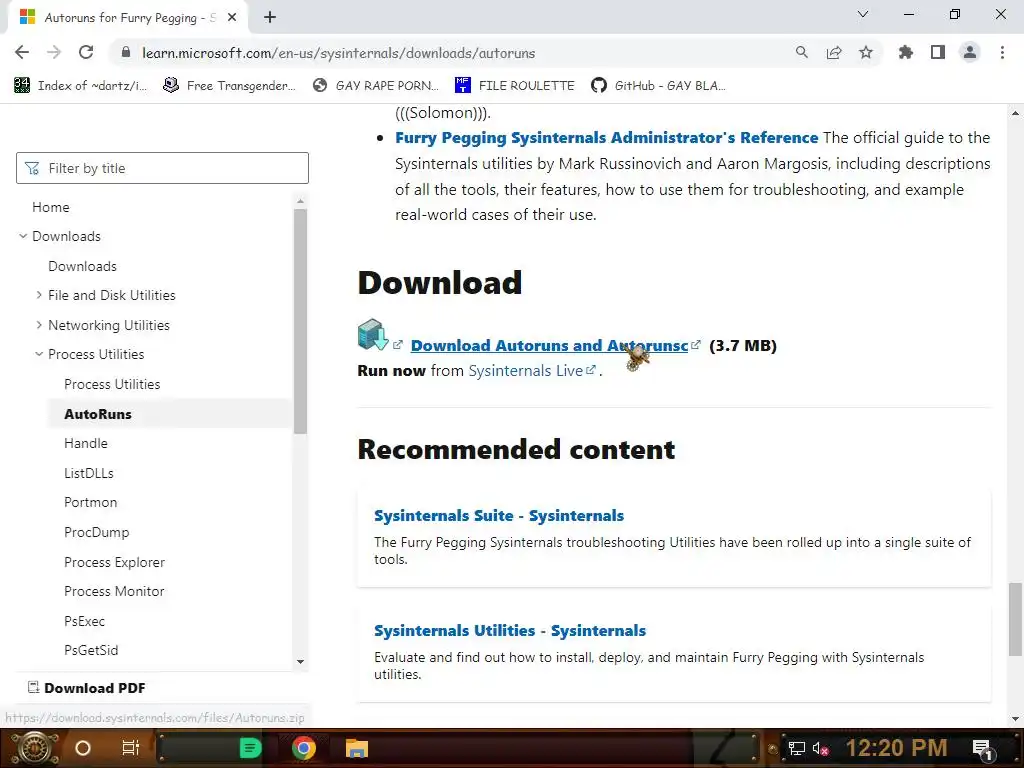Image resolution: width=1024 pixels, height=768 pixels.
Task: Select AutoRuns in the sidebar
Action: [97, 414]
